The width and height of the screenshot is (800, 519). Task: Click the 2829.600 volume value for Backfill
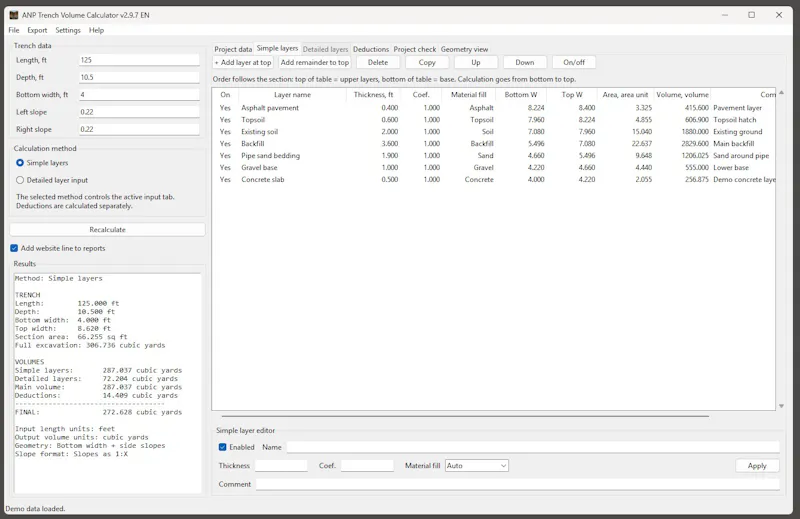tap(695, 143)
